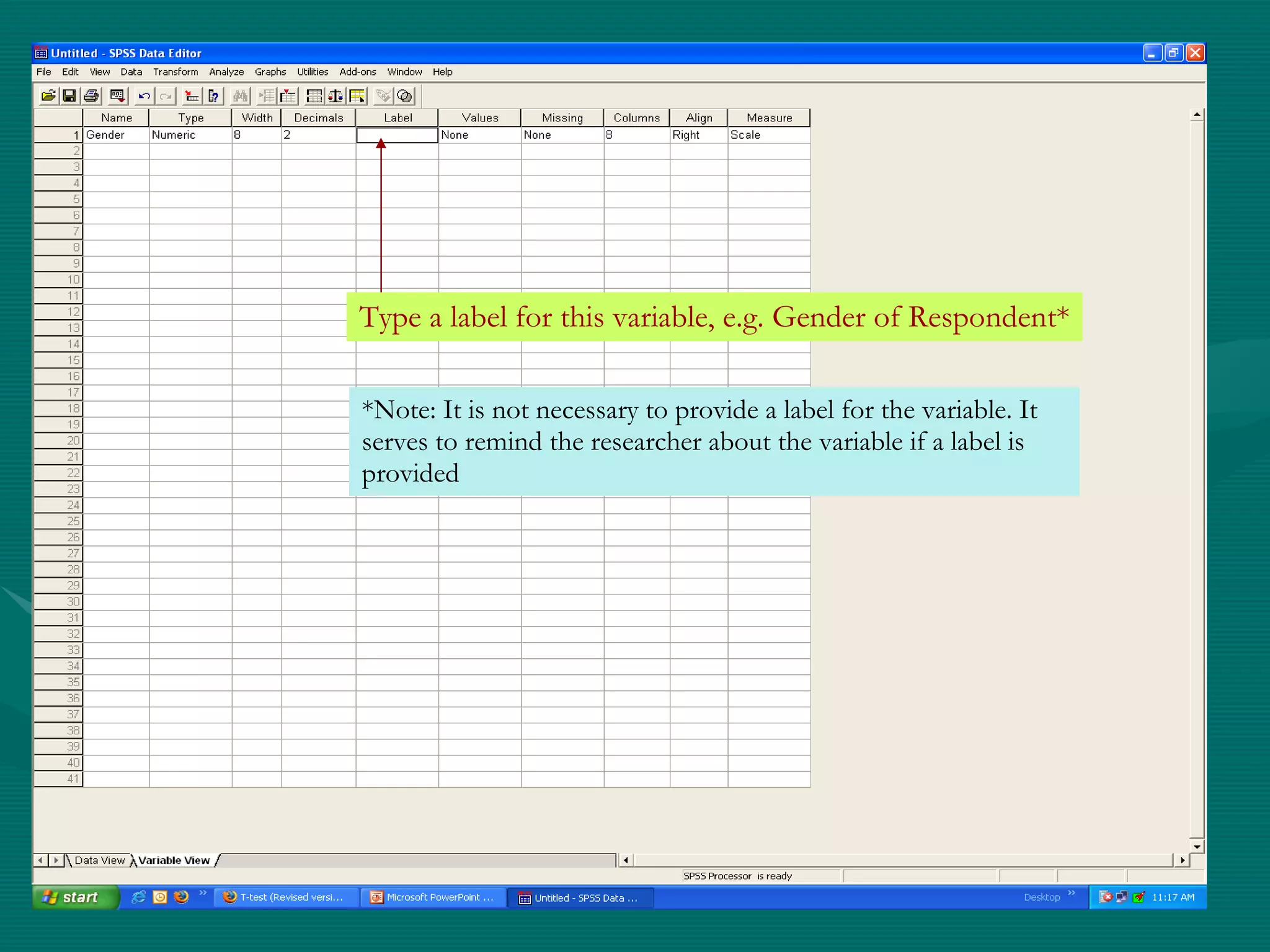Click the Insert Cases icon
1270x952 pixels.
(267, 96)
